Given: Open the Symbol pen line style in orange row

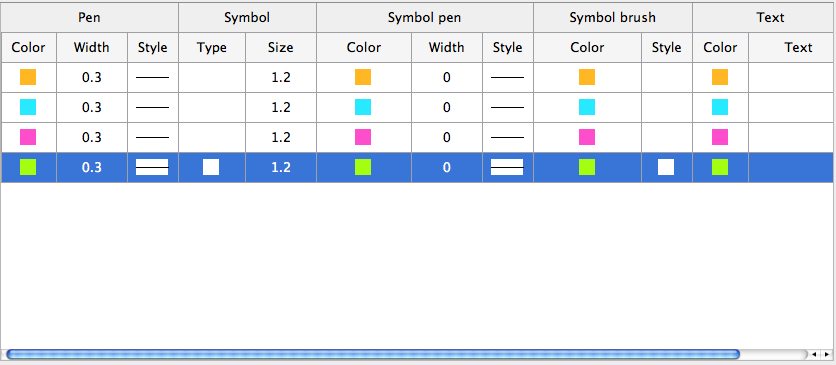Looking at the screenshot, I should (507, 77).
